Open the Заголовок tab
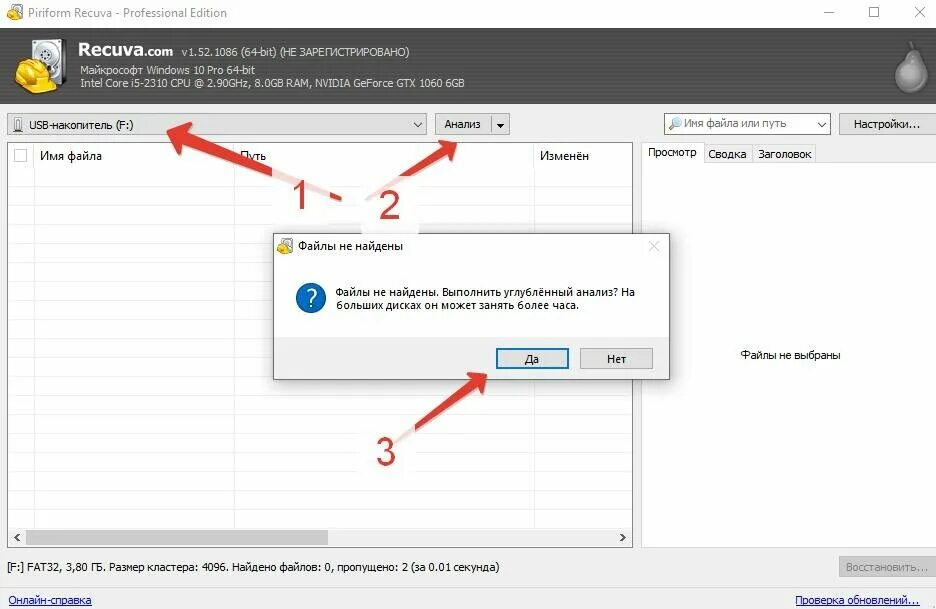The height and width of the screenshot is (609, 936). [784, 154]
